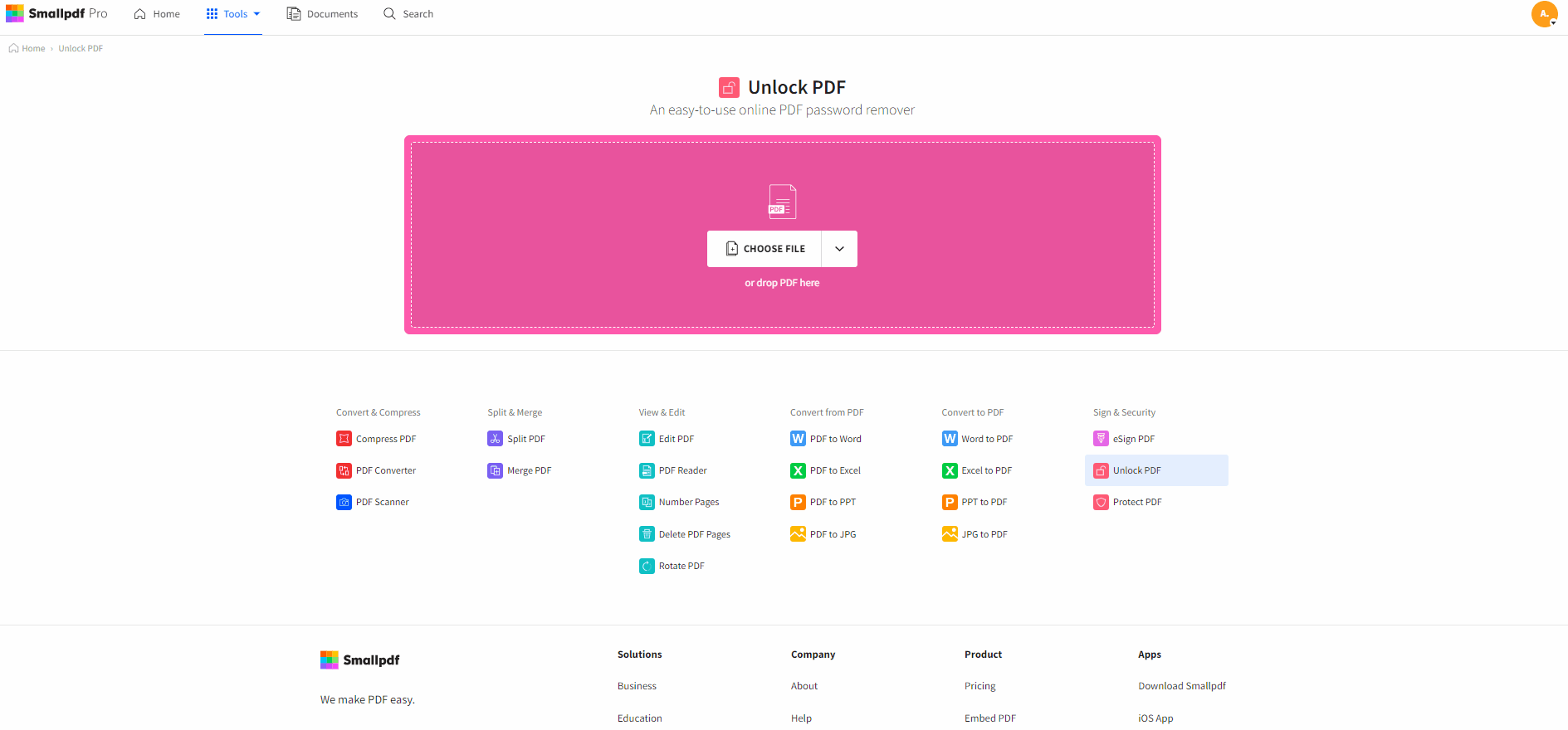
Task: Expand the Choose File source dropdown arrow
Action: [839, 249]
